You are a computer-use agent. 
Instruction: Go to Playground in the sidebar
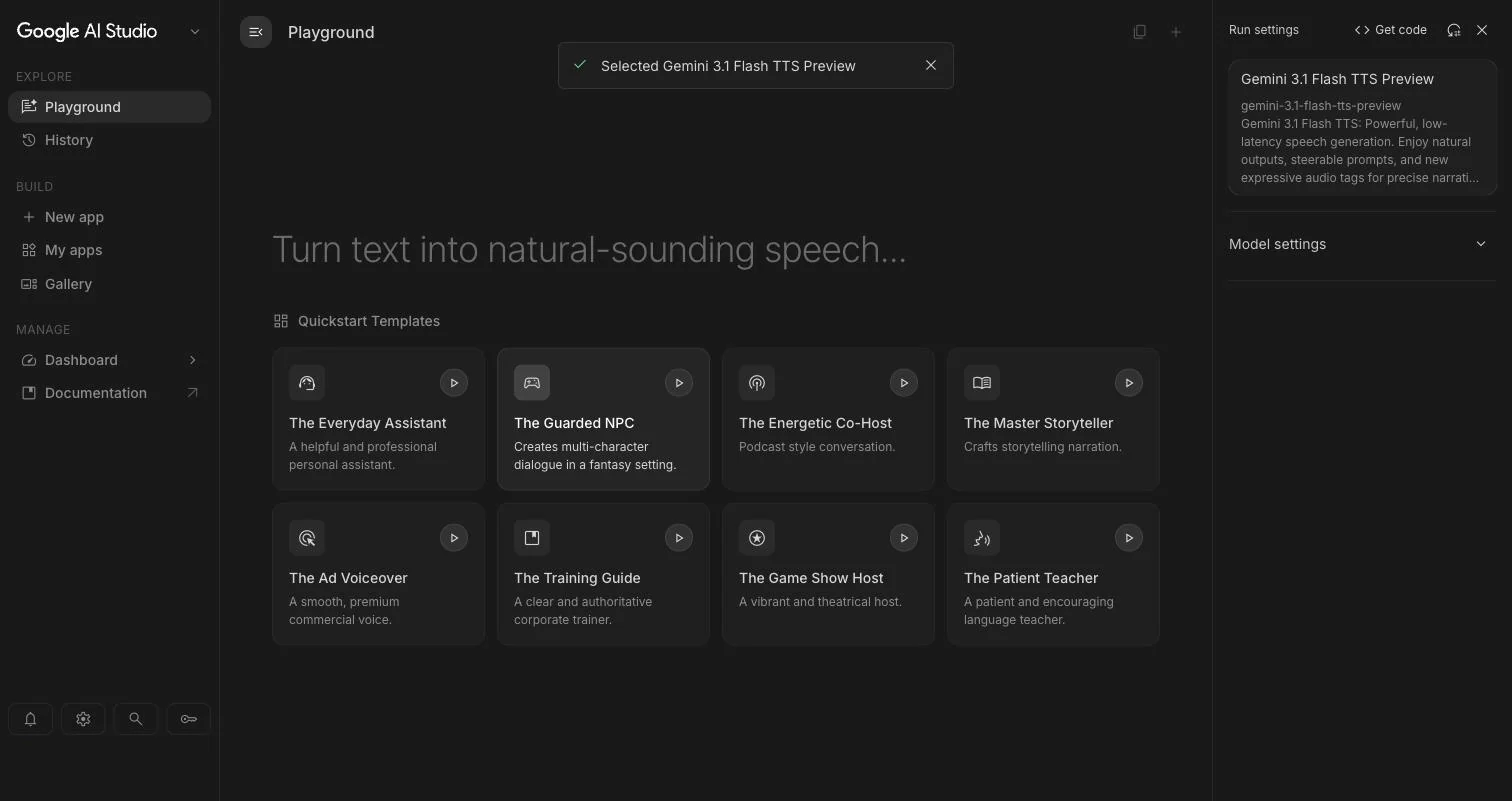(x=109, y=107)
